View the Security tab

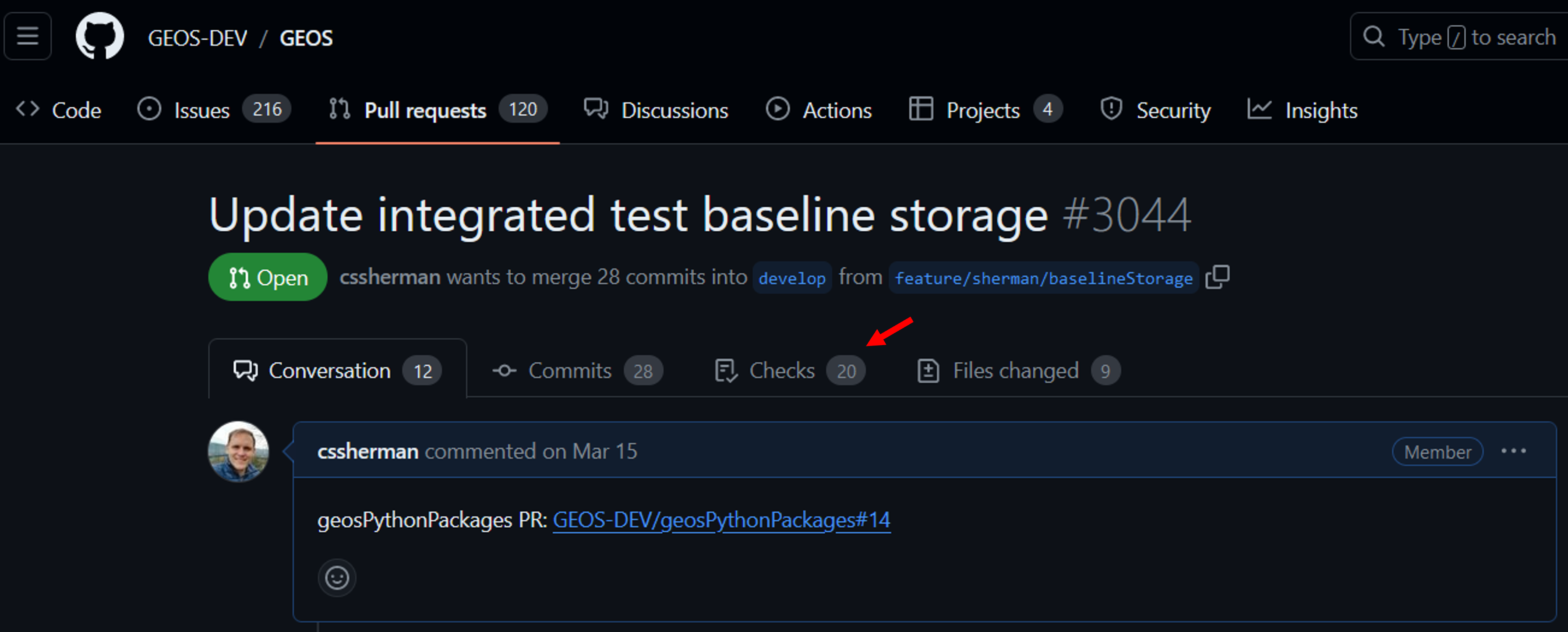tap(1155, 110)
